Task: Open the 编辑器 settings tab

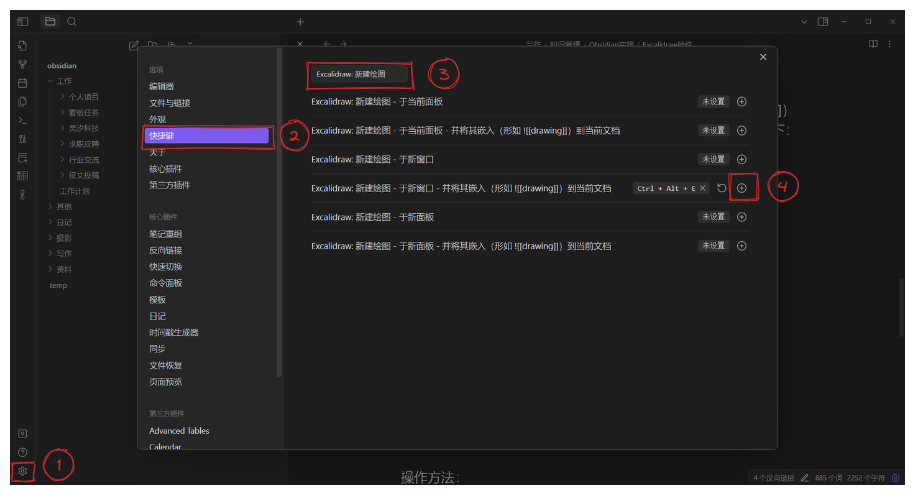Action: 161,86
